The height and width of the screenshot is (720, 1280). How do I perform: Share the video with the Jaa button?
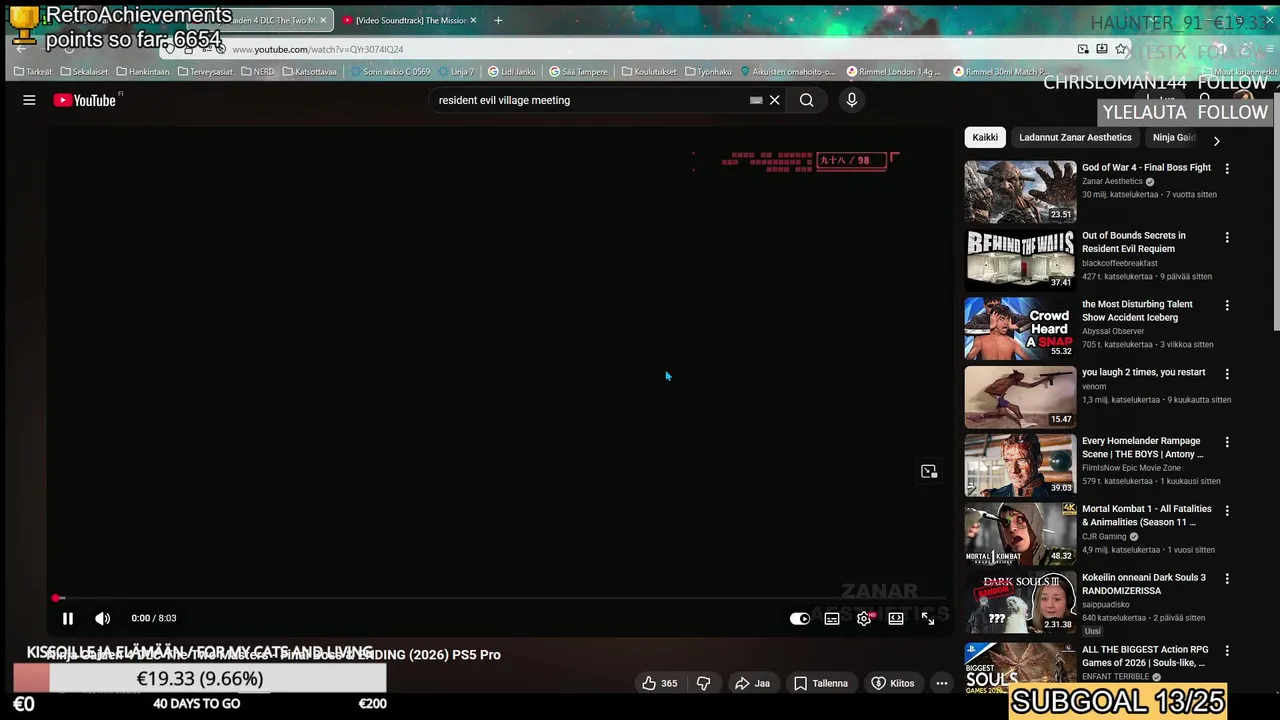[x=752, y=684]
